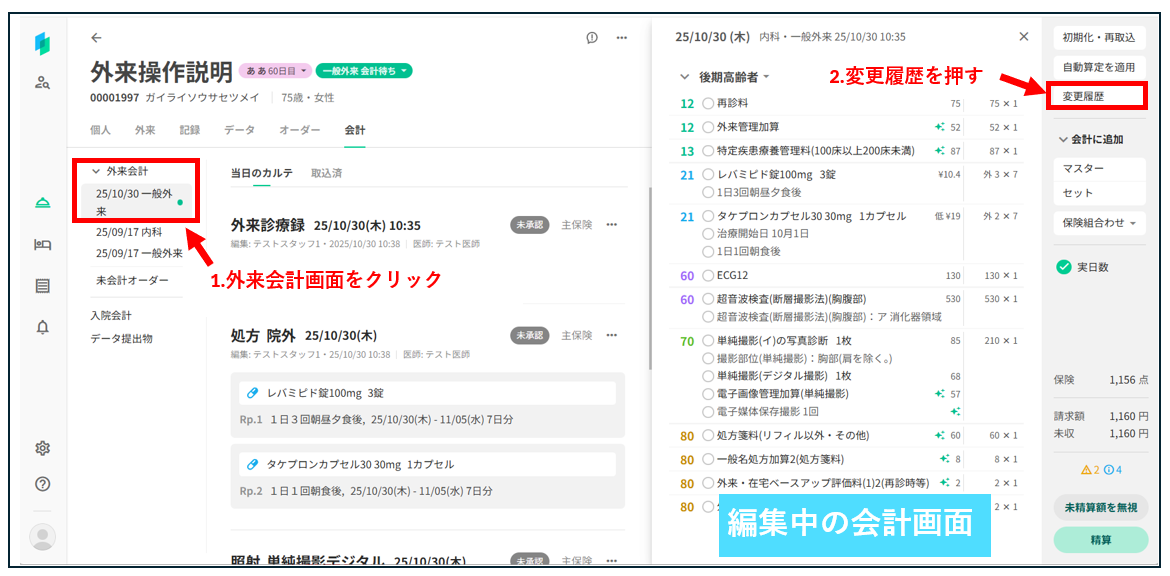This screenshot has width=1170, height=576.
Task: Open settings gear icon in sidebar
Action: point(42,448)
